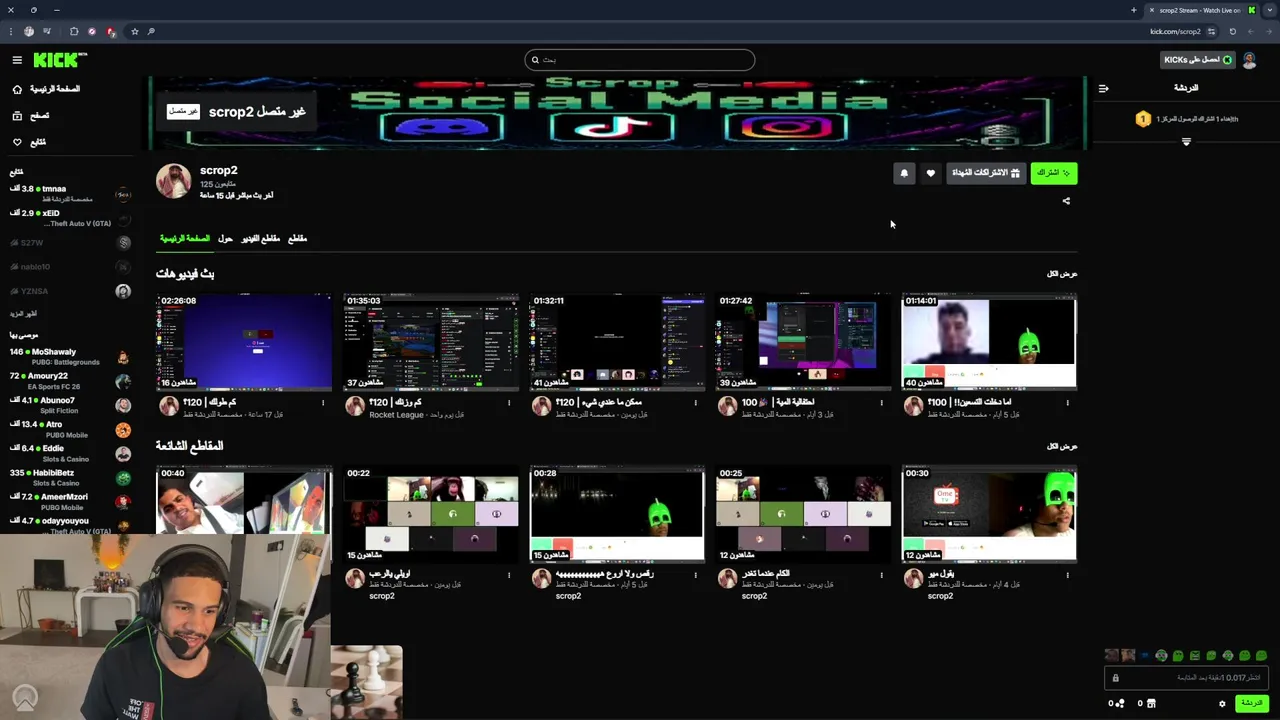This screenshot has width=1280, height=720.
Task: Open the 00:22 clip thumbnail
Action: (431, 513)
